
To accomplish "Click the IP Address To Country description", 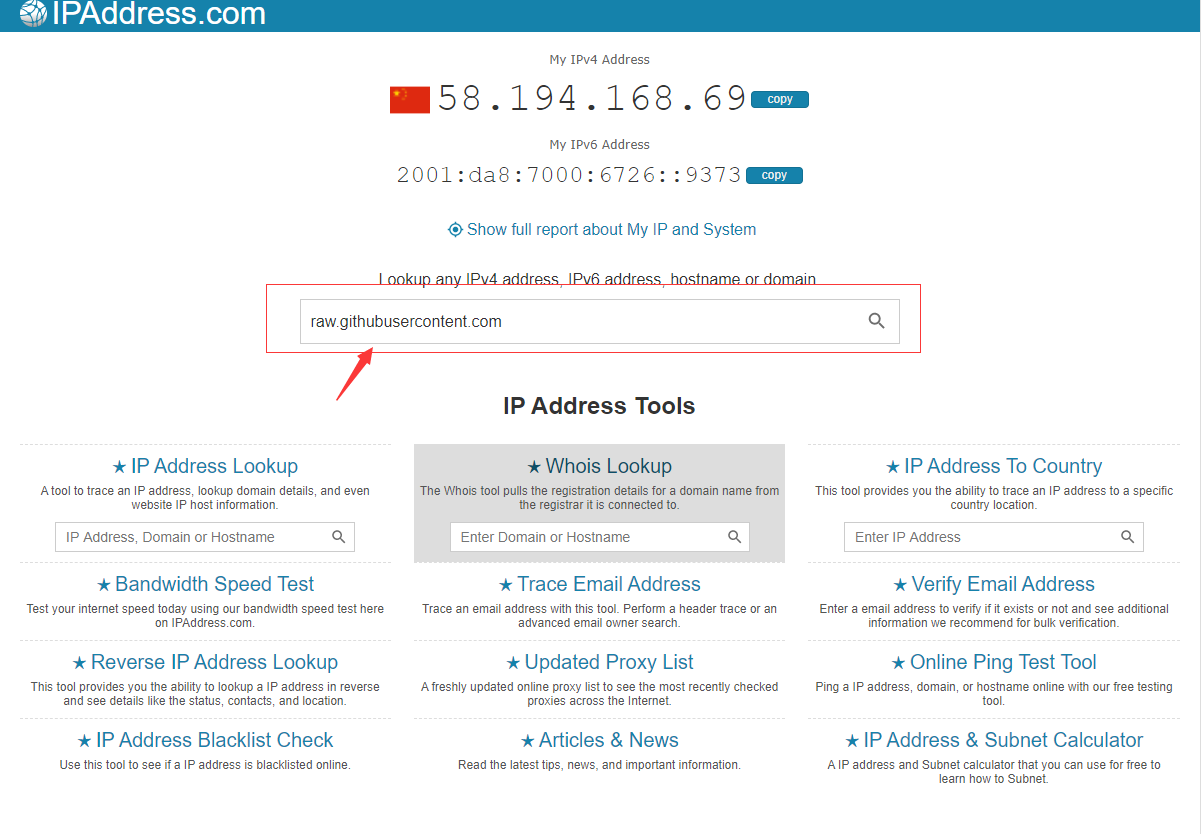I will point(993,498).
